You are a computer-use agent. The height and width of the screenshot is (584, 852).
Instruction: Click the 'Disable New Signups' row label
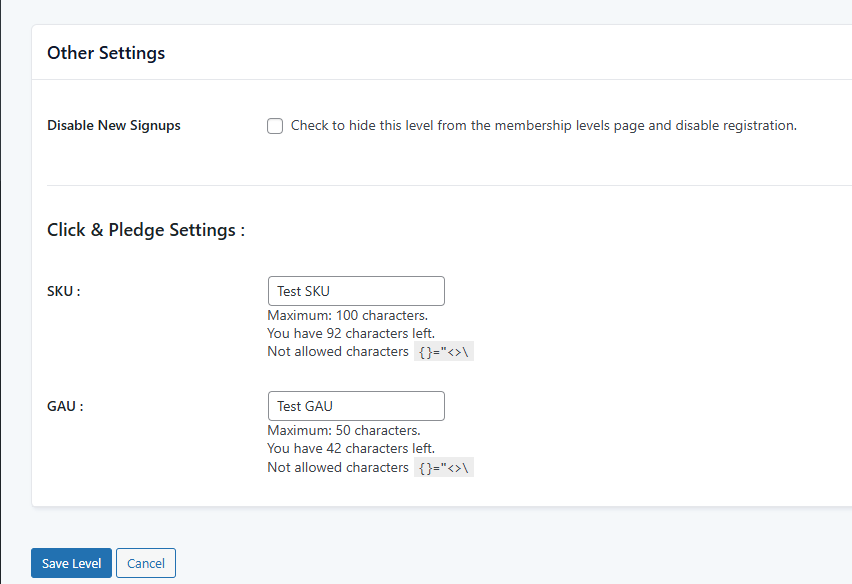(114, 125)
